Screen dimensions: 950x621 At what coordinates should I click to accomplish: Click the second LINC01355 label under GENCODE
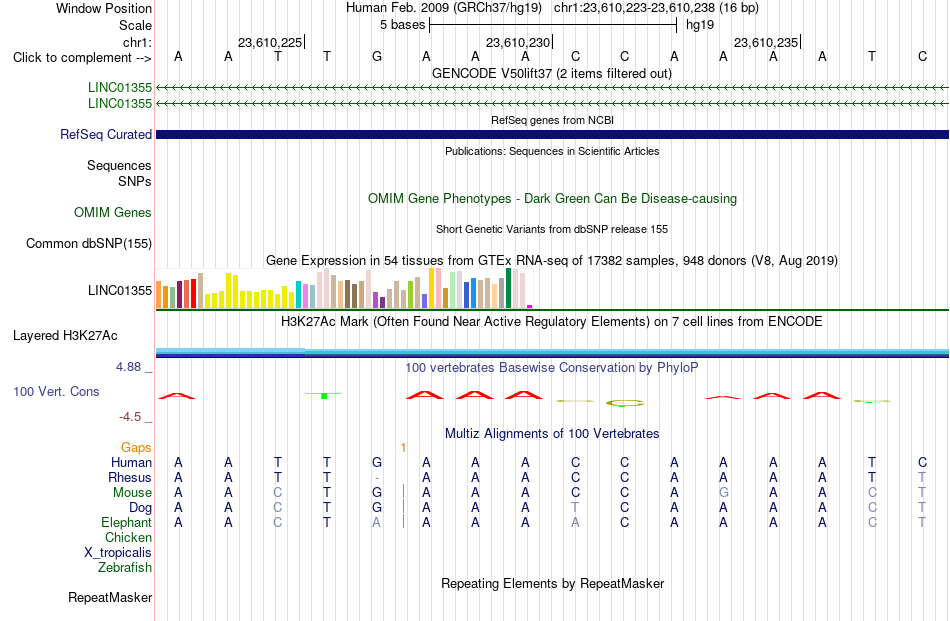(120, 103)
